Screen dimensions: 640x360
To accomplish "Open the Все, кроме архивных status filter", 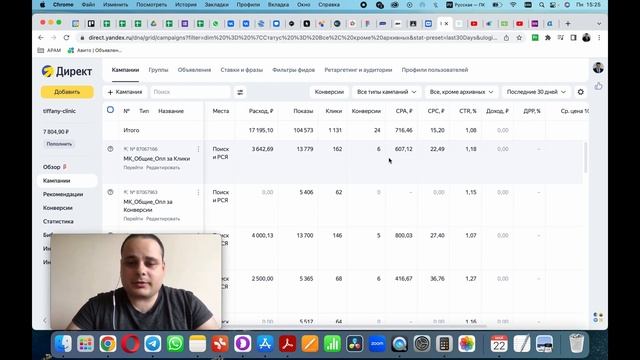I will [461, 92].
